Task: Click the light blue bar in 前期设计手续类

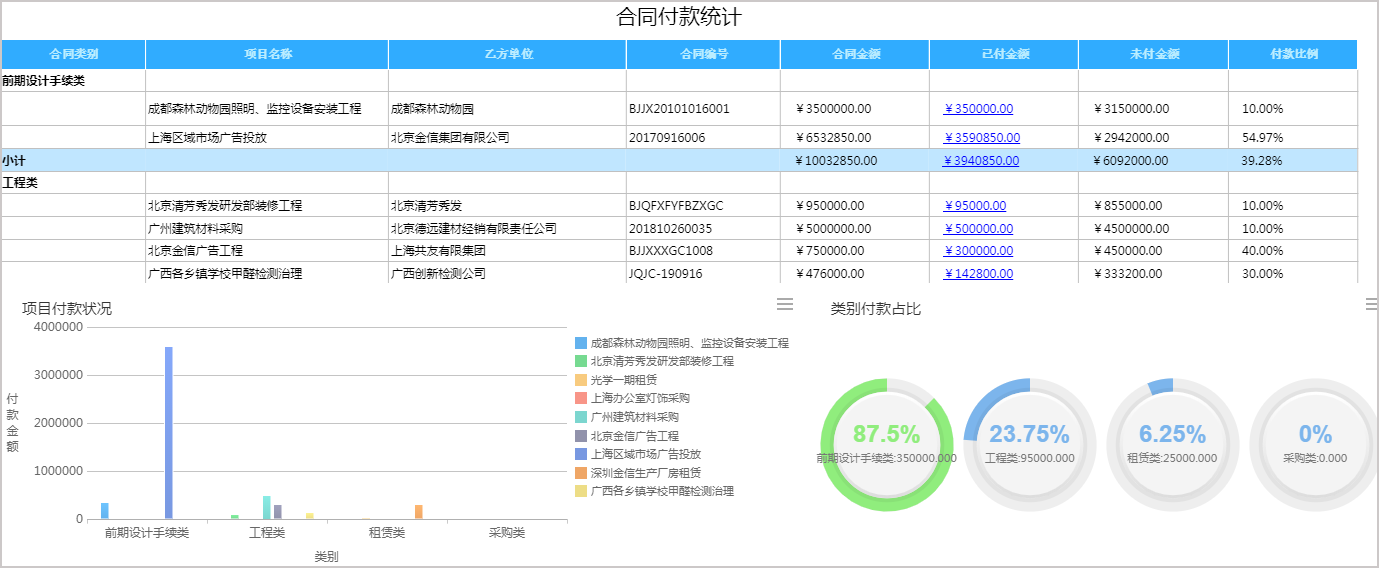Action: tap(105, 511)
